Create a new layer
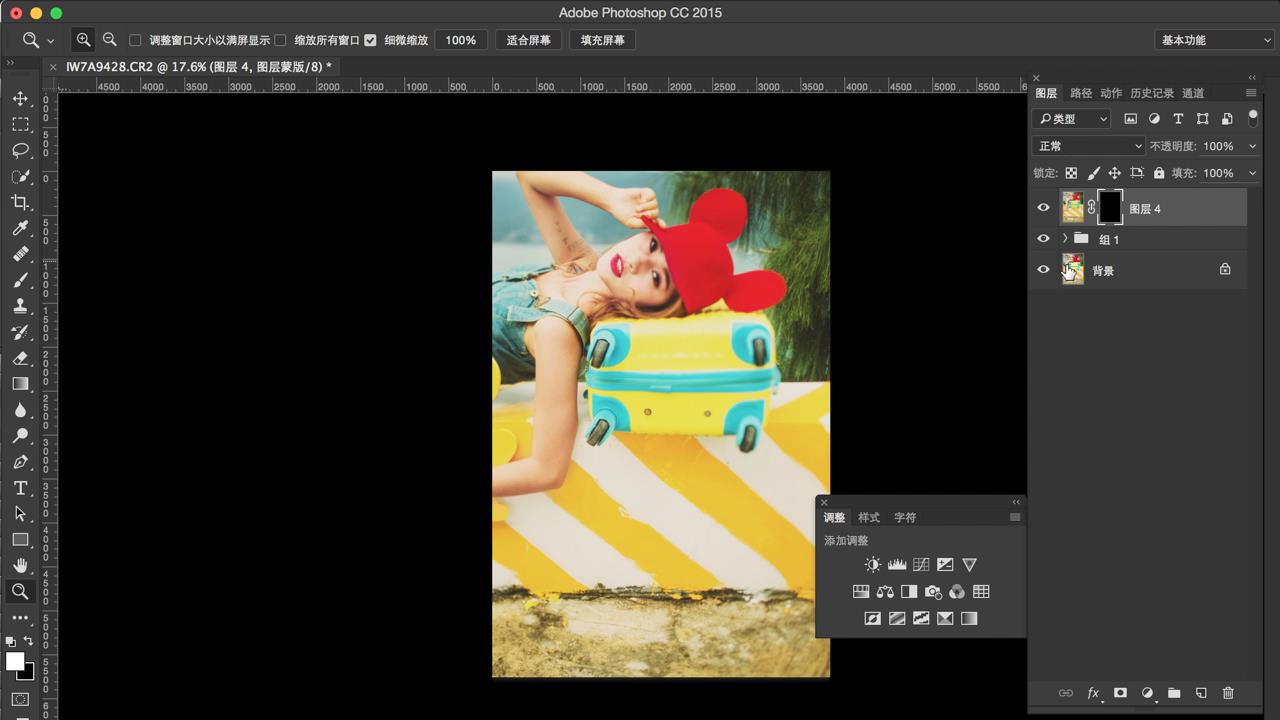This screenshot has width=1280, height=720. [1201, 693]
